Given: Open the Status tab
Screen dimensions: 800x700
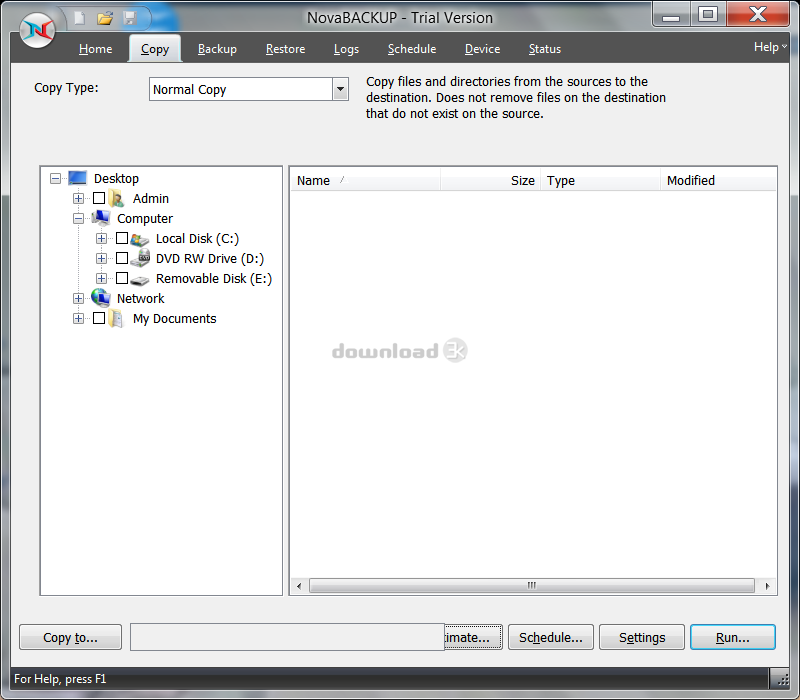Looking at the screenshot, I should tap(544, 49).
